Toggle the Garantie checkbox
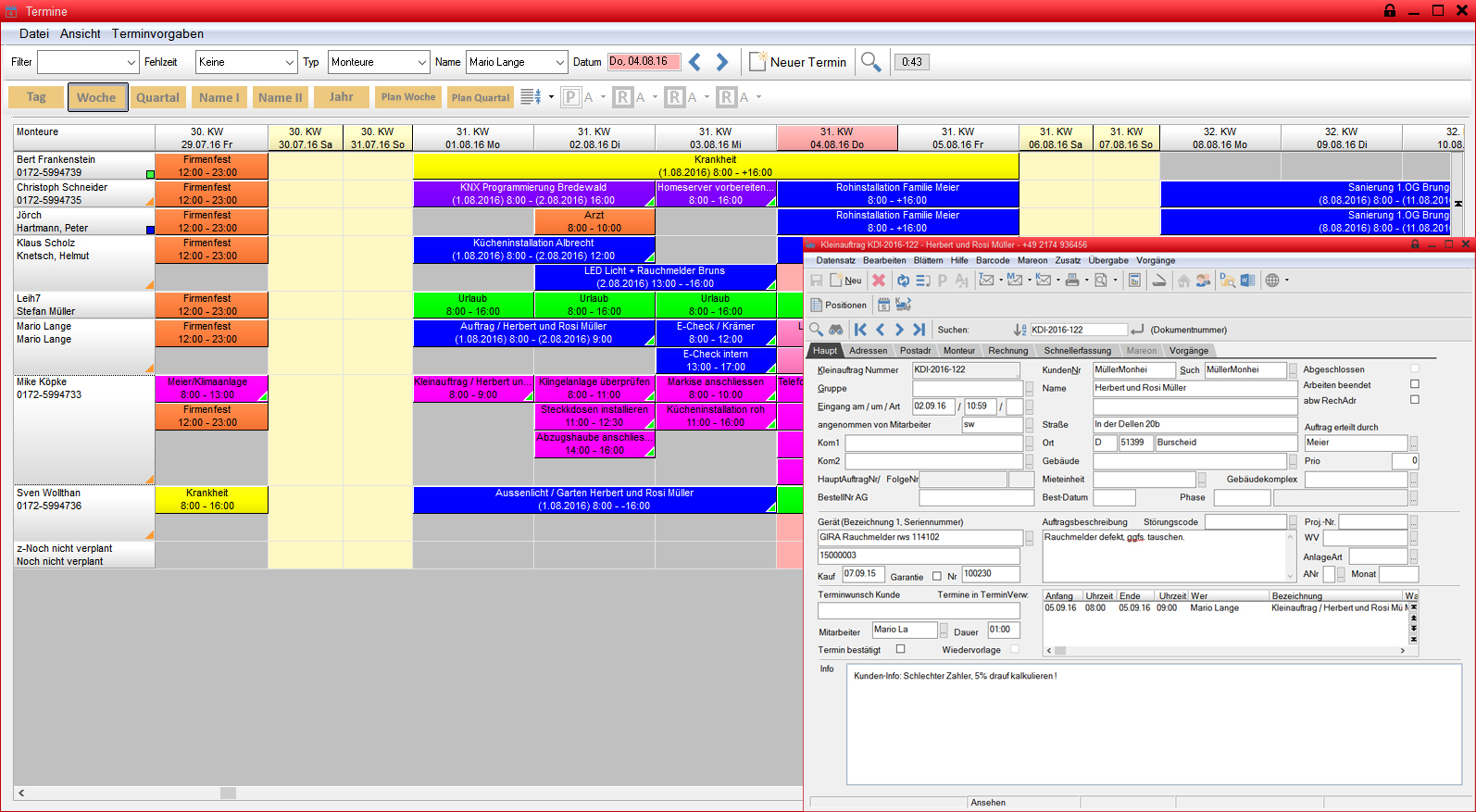Viewport: 1476px width, 812px height. pyautogui.click(x=936, y=576)
